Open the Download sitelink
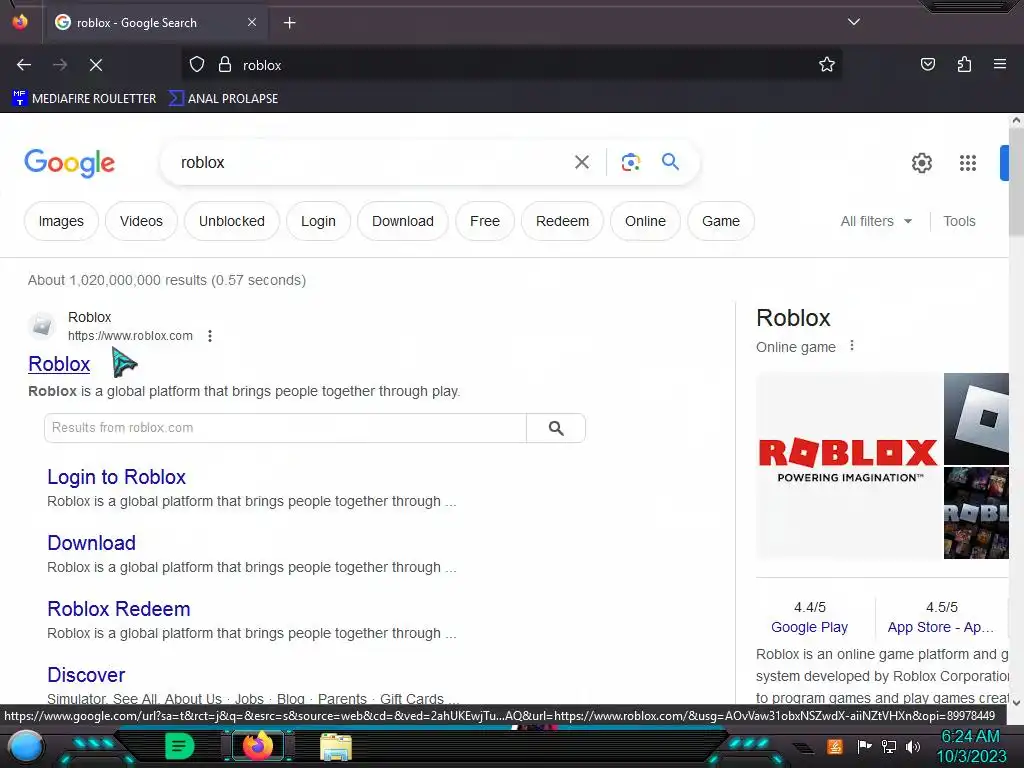Image resolution: width=1024 pixels, height=768 pixels. point(91,543)
